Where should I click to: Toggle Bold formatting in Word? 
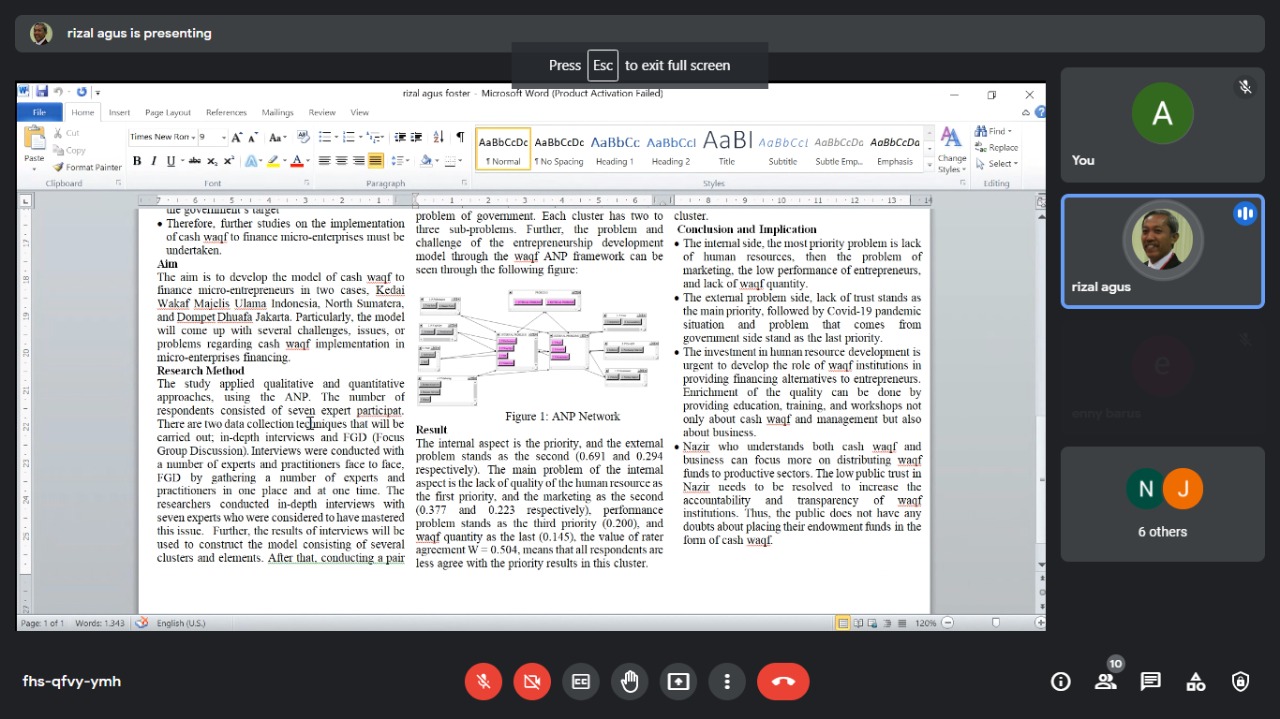click(x=137, y=161)
